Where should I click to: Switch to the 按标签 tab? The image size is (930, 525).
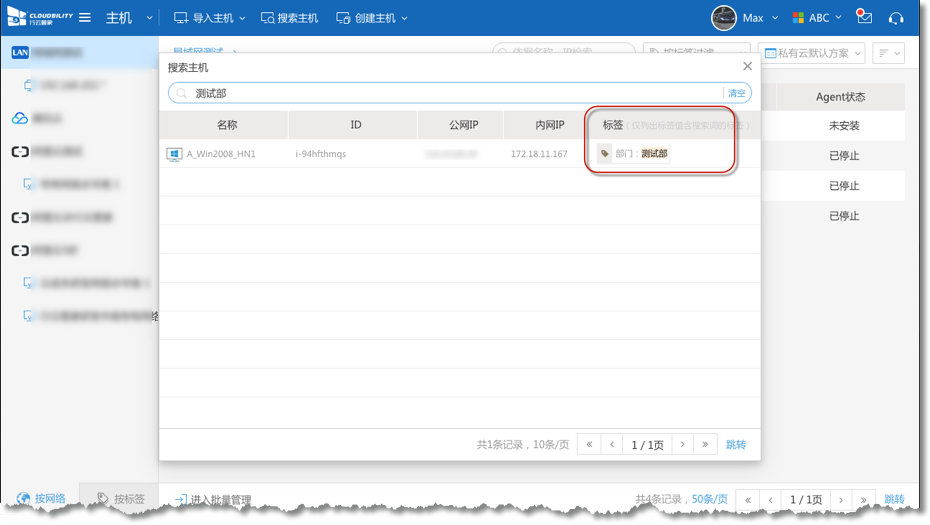coord(121,499)
